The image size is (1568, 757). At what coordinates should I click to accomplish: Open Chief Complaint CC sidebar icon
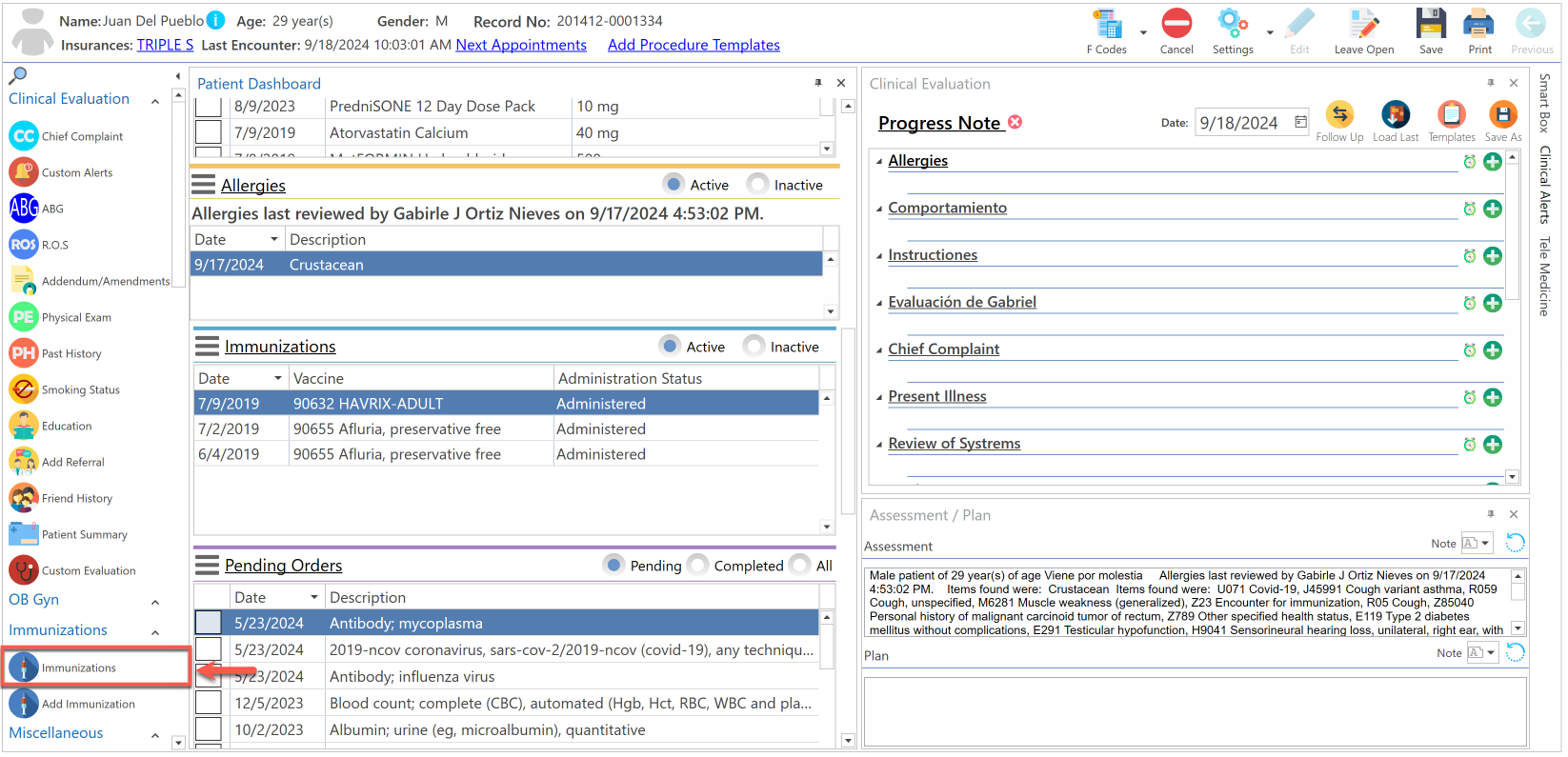24,136
